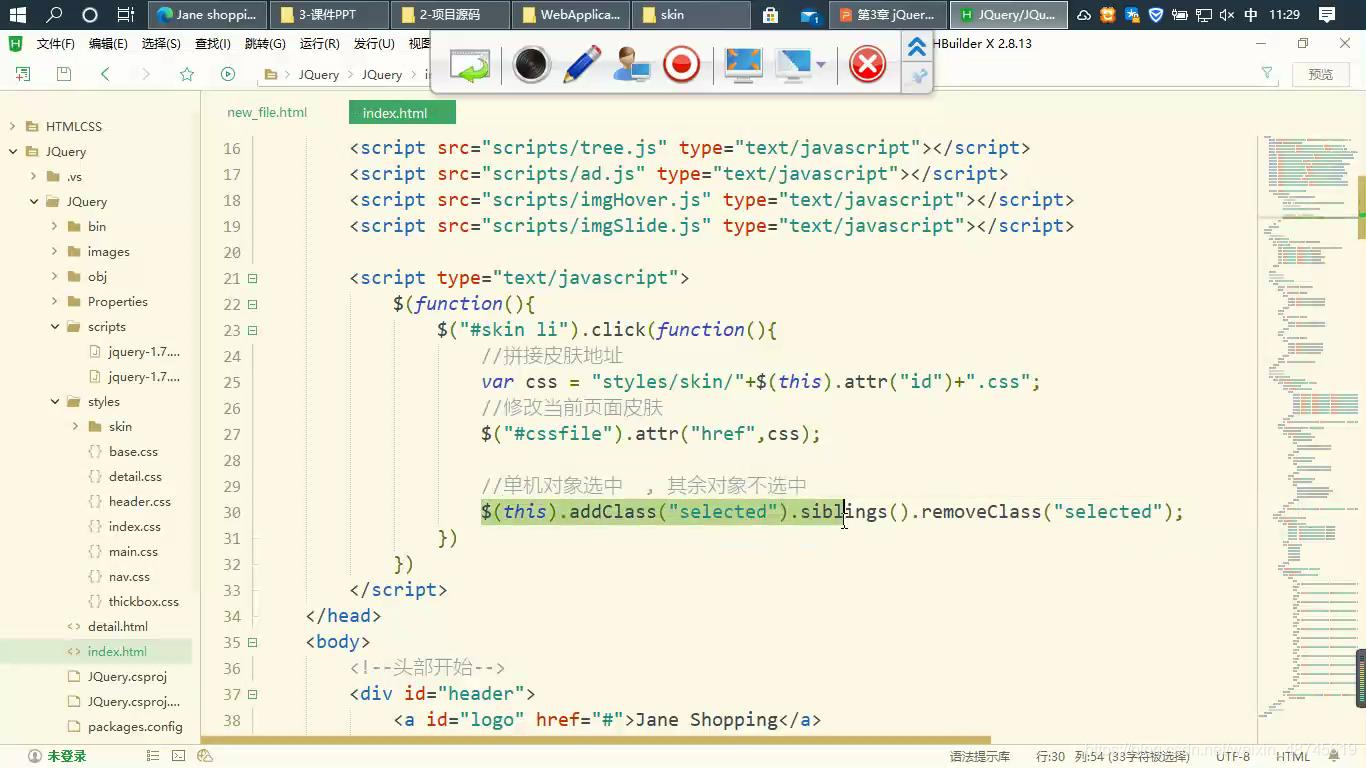Open detail.css in file tree
Screen dimensions: 1366x768
tap(135, 477)
